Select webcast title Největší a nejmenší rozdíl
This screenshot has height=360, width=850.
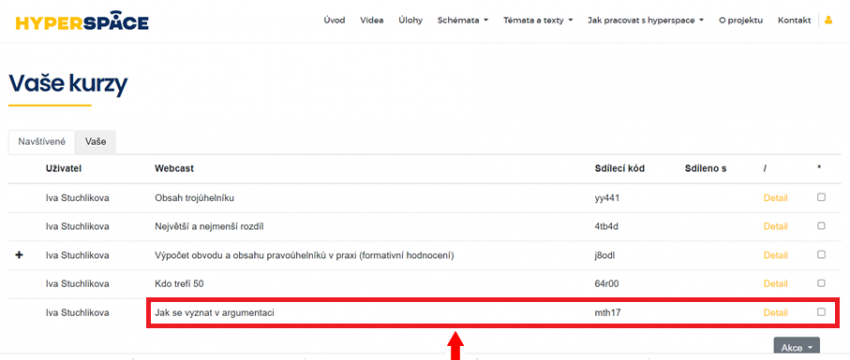pos(209,226)
